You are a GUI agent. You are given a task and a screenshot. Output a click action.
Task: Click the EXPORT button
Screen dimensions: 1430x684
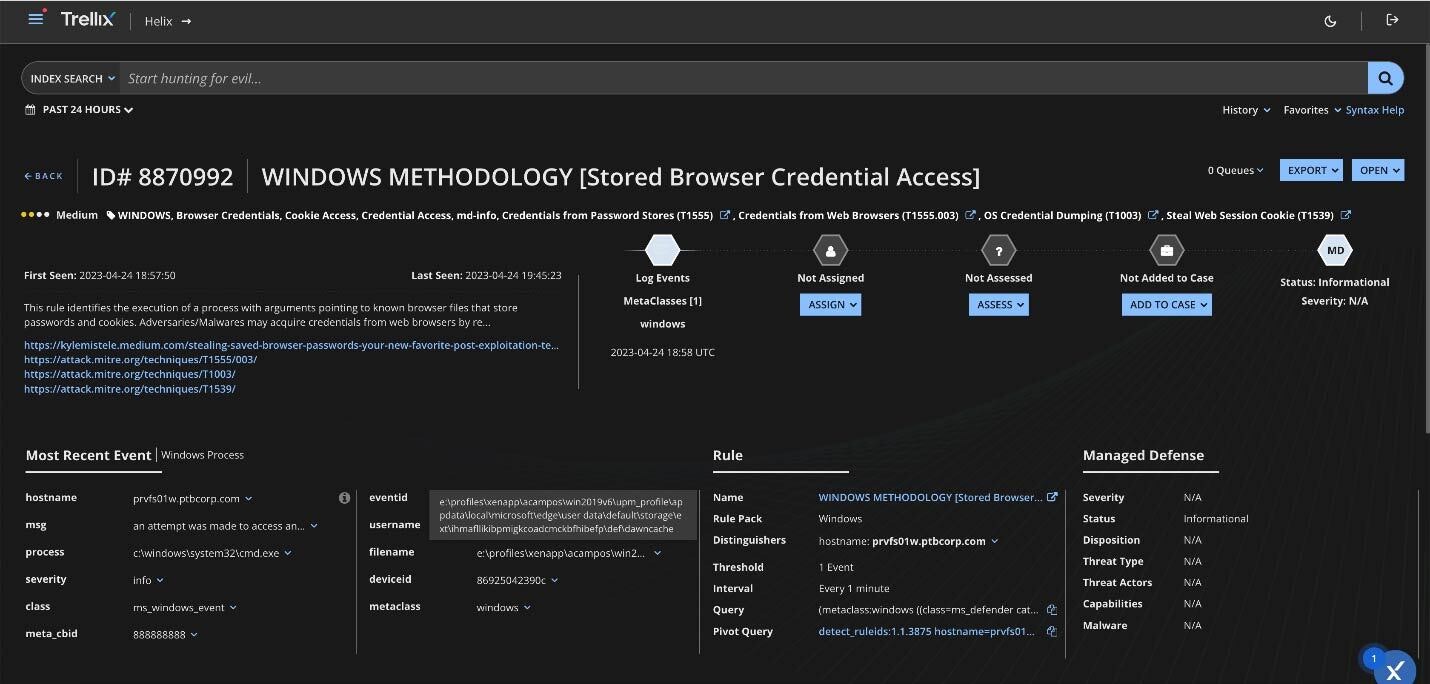[x=1311, y=170]
